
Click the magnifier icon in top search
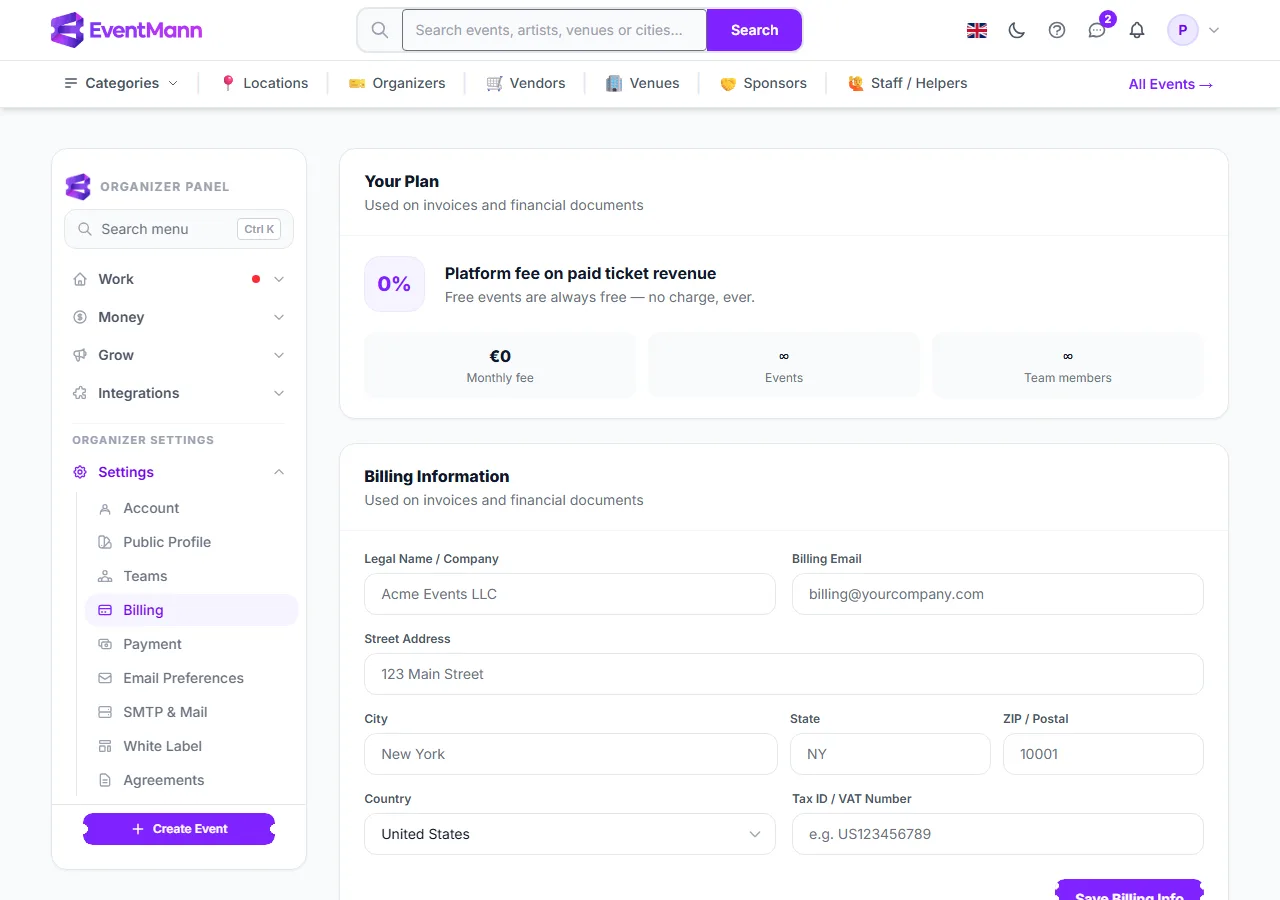380,30
